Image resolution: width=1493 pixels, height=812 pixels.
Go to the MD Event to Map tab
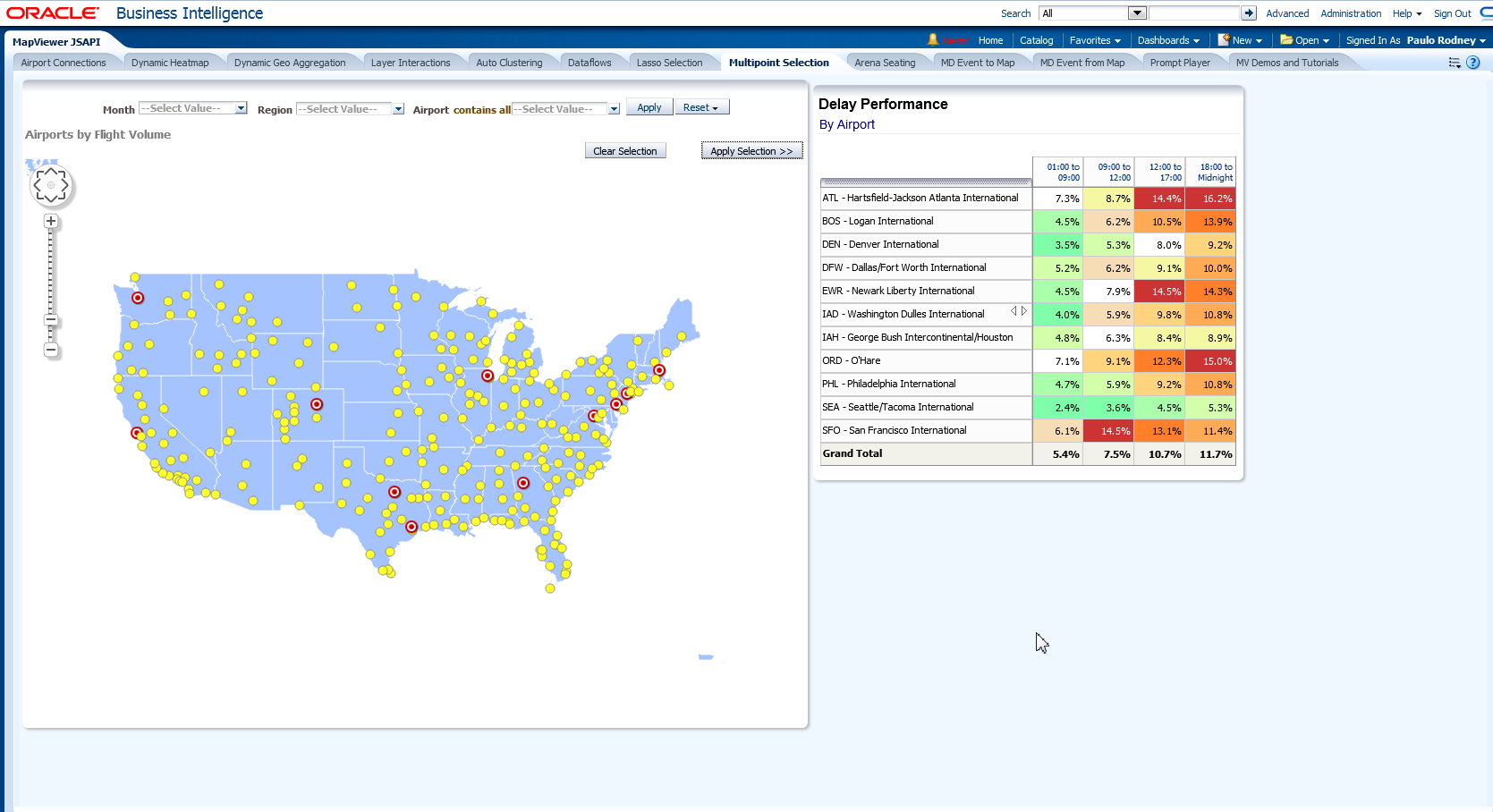pyautogui.click(x=978, y=63)
